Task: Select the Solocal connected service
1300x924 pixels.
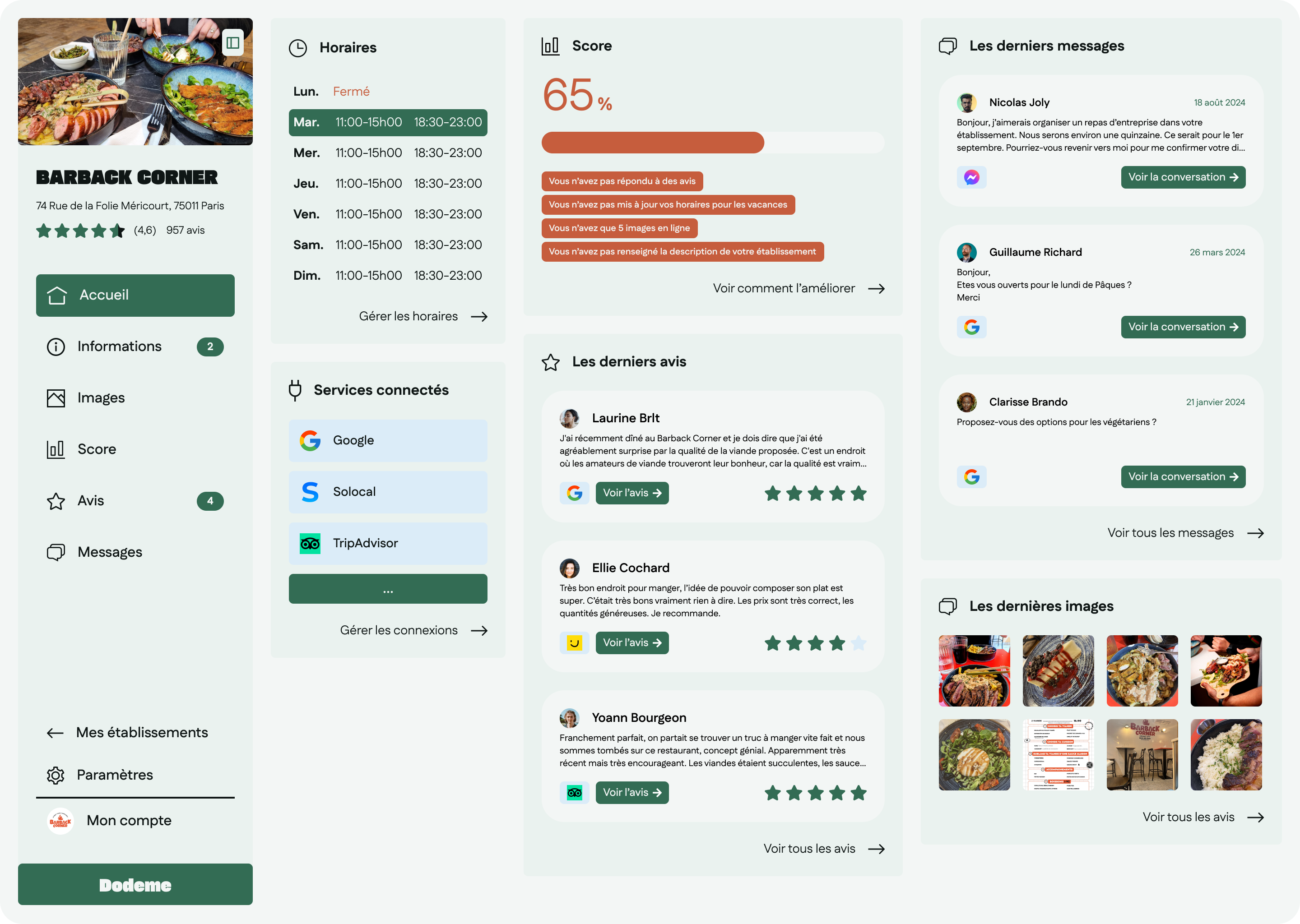Action: pos(388,492)
